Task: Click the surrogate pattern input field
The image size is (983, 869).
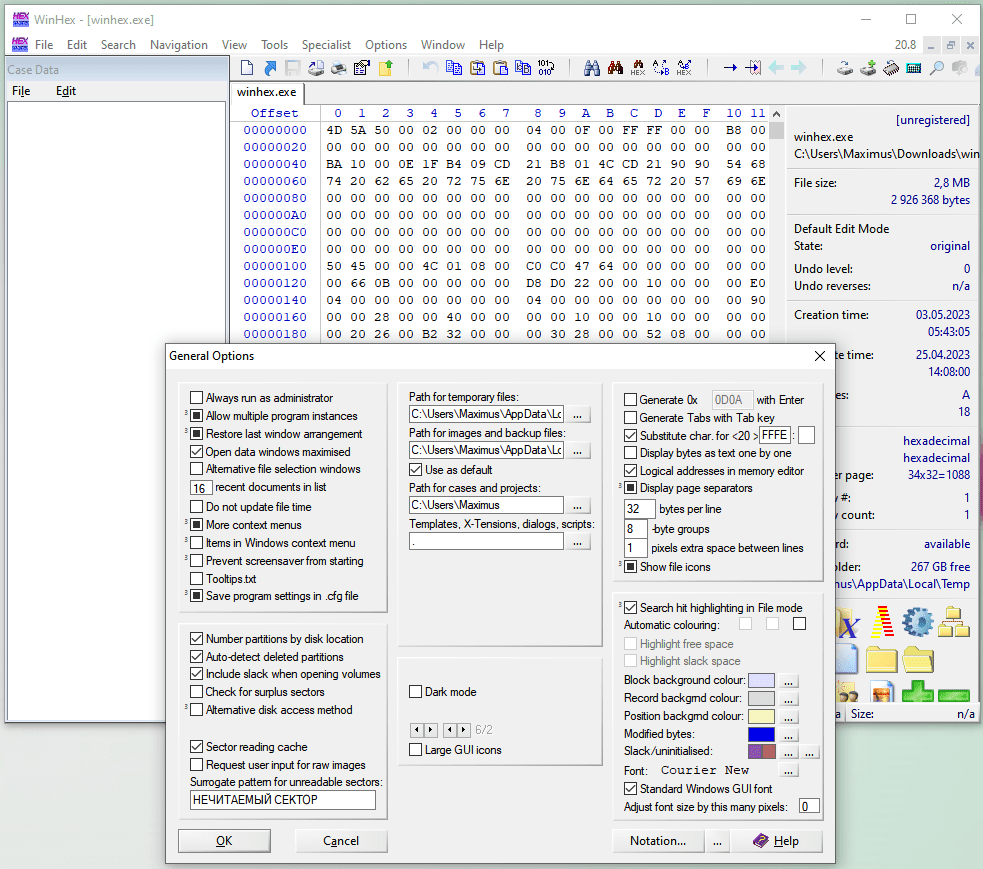Action: [x=282, y=800]
